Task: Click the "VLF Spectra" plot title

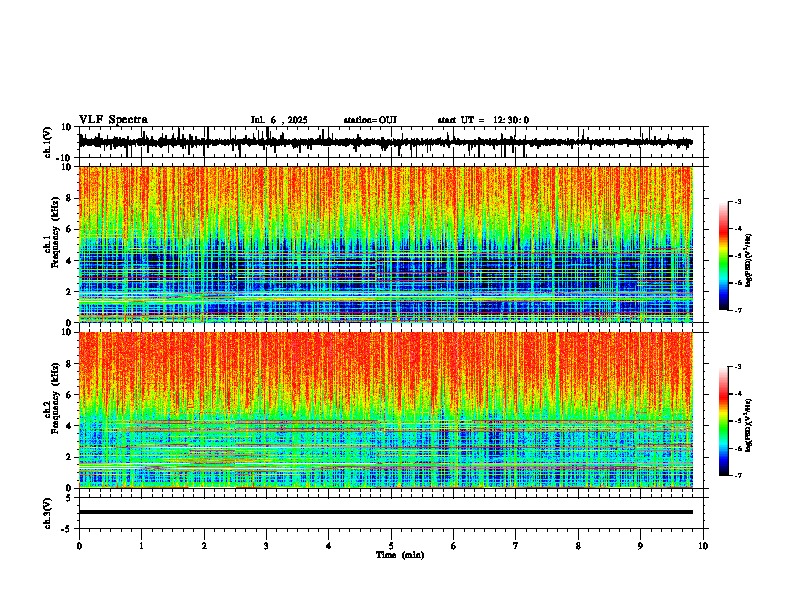Action: [113, 120]
